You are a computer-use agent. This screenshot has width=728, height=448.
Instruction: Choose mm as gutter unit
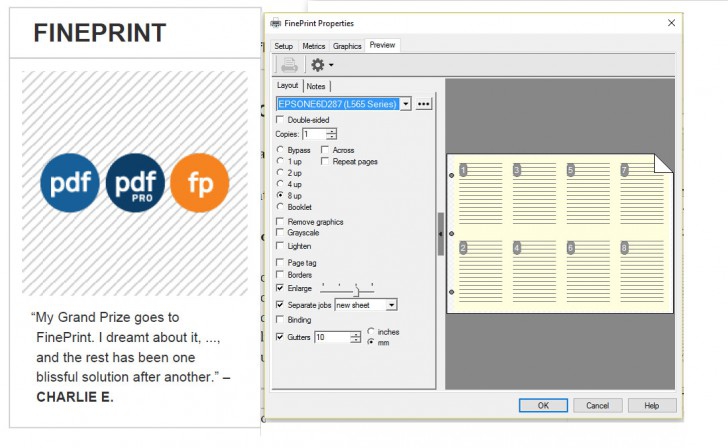pos(370,342)
